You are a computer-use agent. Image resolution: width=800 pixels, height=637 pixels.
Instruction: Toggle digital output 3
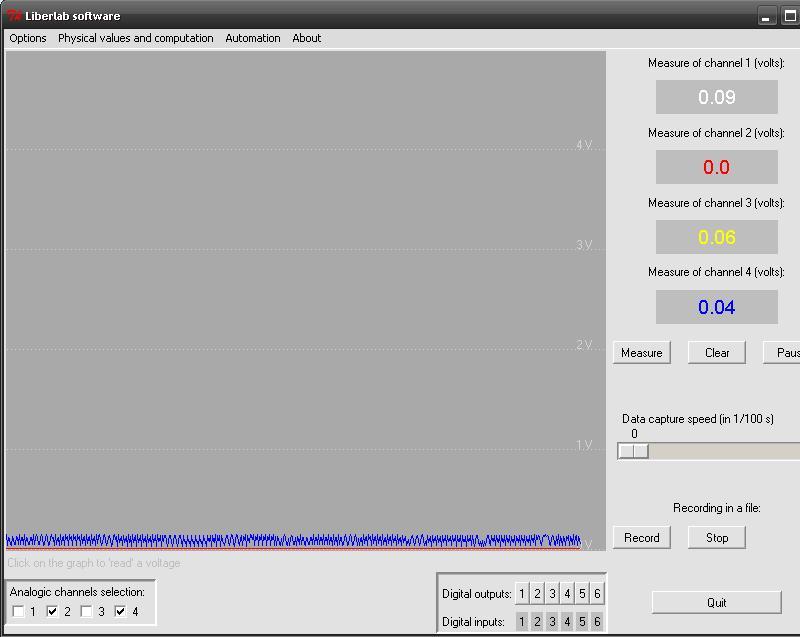tap(552, 593)
